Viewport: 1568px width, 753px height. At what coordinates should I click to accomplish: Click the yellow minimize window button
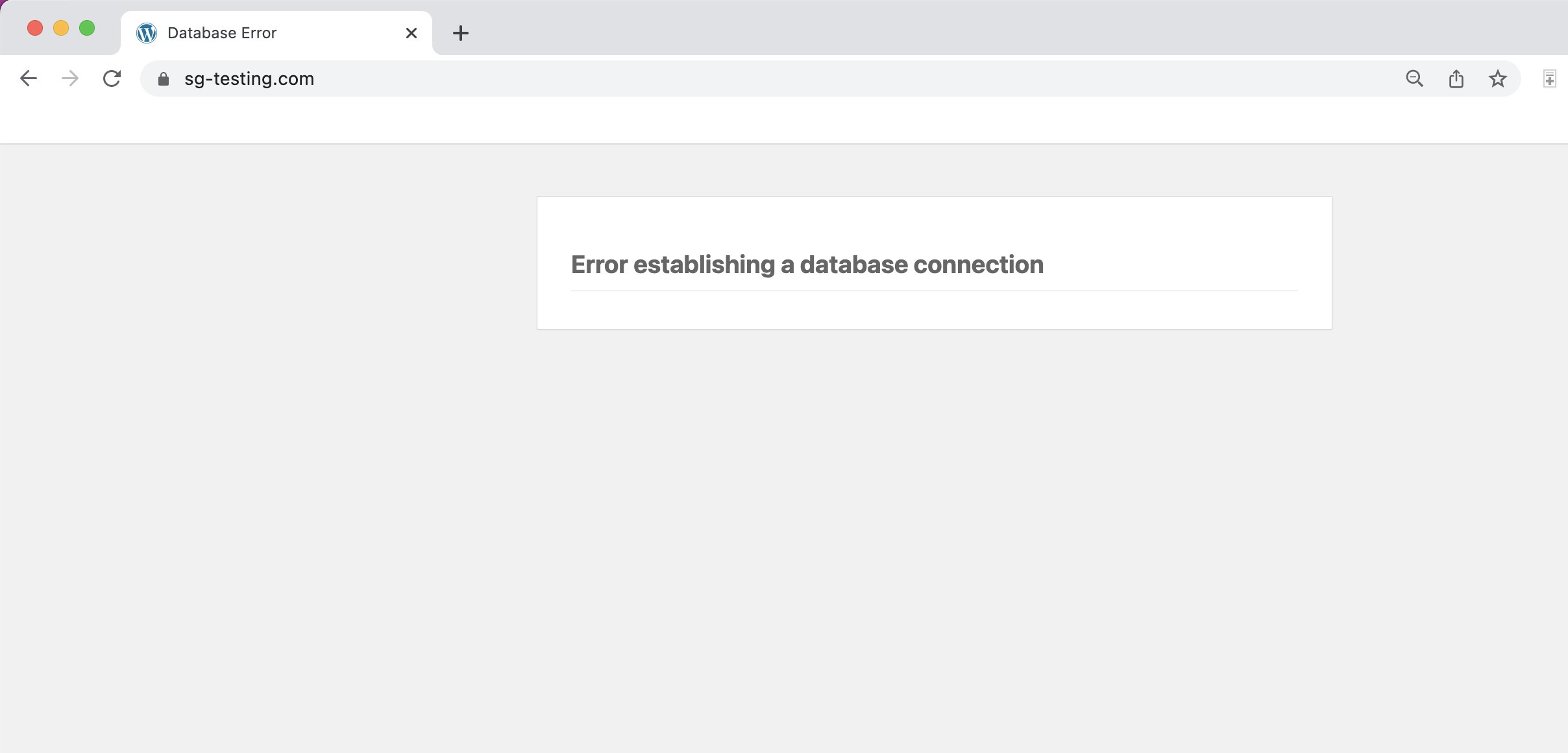(x=61, y=27)
